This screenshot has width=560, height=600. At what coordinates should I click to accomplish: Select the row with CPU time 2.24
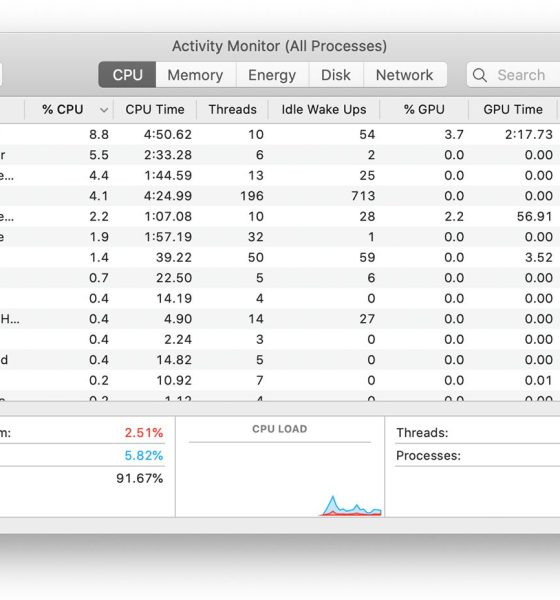(x=280, y=339)
